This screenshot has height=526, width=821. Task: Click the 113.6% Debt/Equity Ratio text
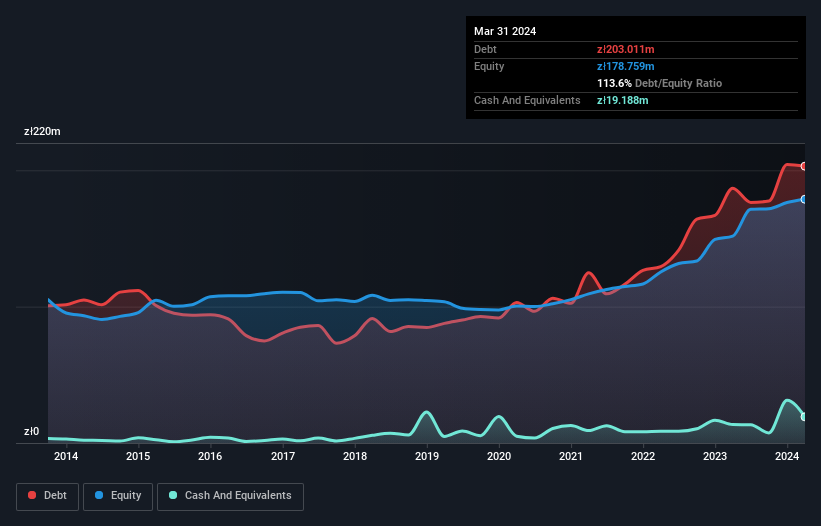coord(660,83)
